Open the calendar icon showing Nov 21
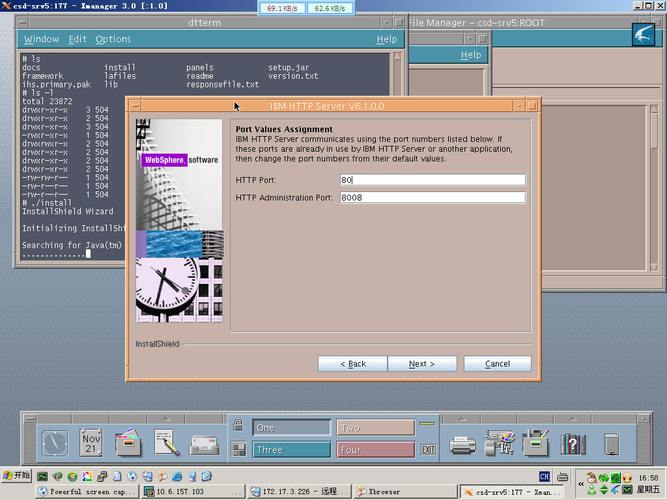Screen dimensions: 667x500 click(92, 441)
